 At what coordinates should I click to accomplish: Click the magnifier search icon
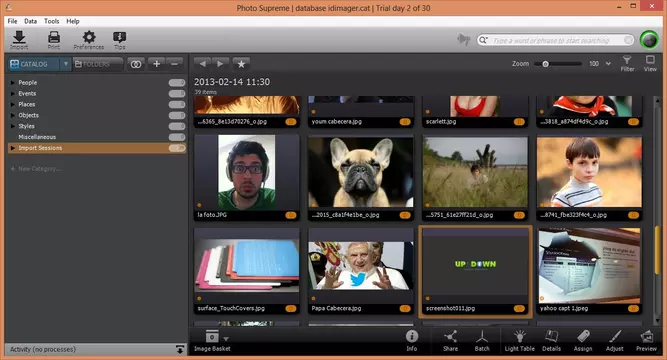[483, 40]
